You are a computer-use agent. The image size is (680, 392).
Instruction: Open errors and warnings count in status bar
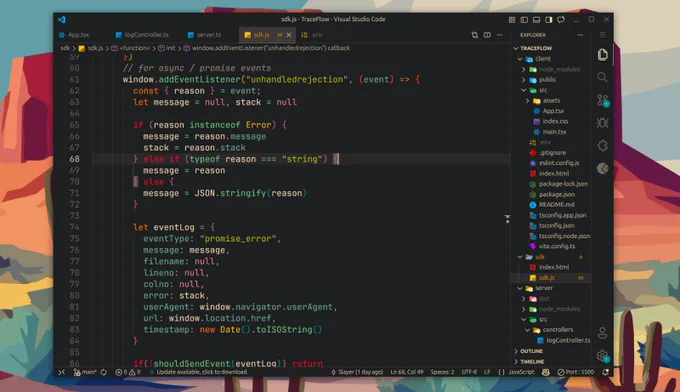pyautogui.click(x=128, y=372)
